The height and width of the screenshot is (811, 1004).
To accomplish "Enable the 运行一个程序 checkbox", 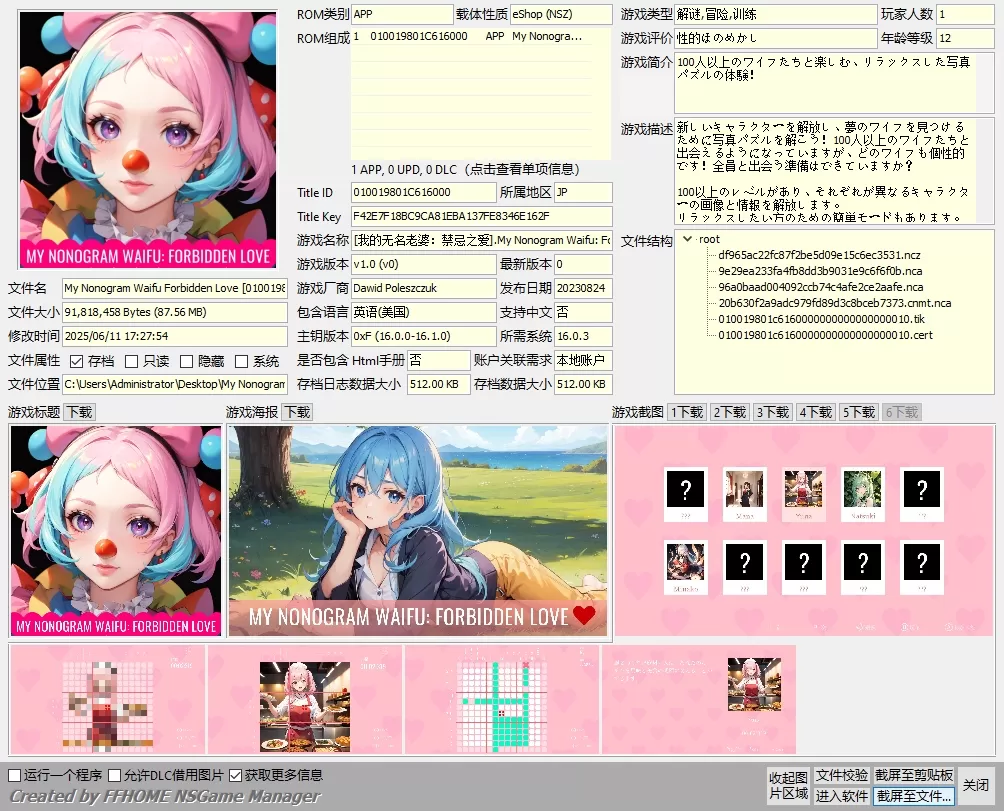I will click(14, 775).
